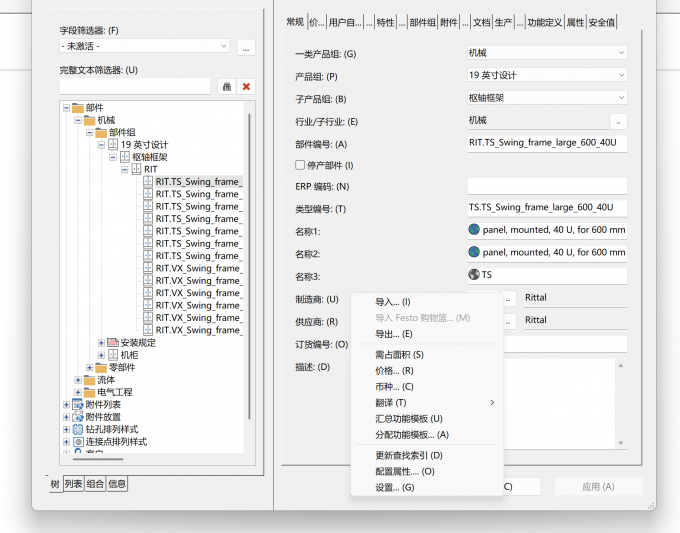Click the RIT manufacturer node icon
This screenshot has height=533, width=680.
point(136,169)
